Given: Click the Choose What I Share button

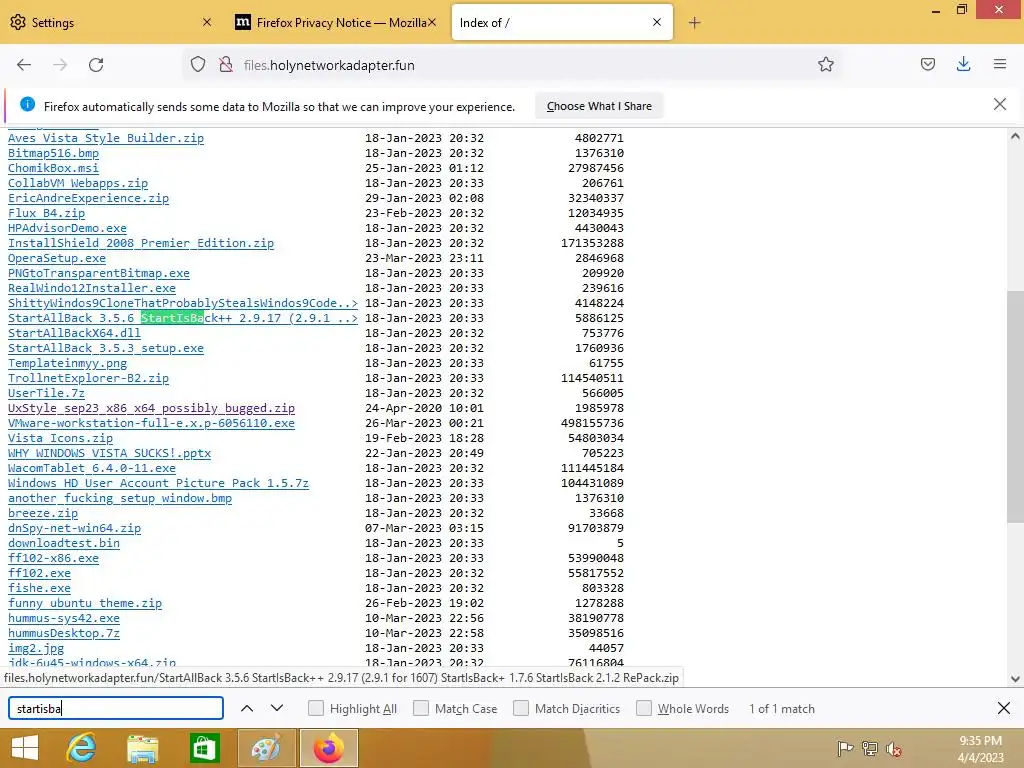Looking at the screenshot, I should pyautogui.click(x=599, y=106).
